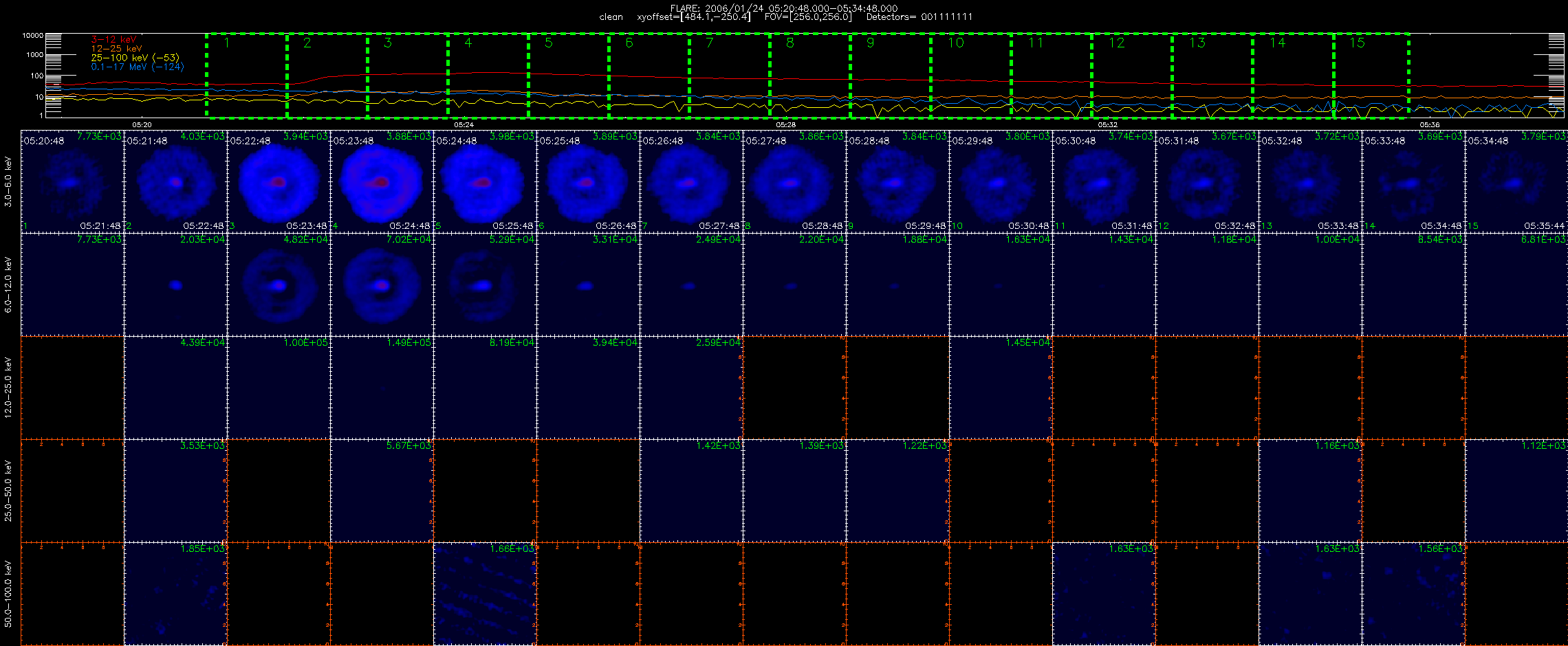
Task: Click the '3.0-6.0 keV' row label
Action: point(8,182)
